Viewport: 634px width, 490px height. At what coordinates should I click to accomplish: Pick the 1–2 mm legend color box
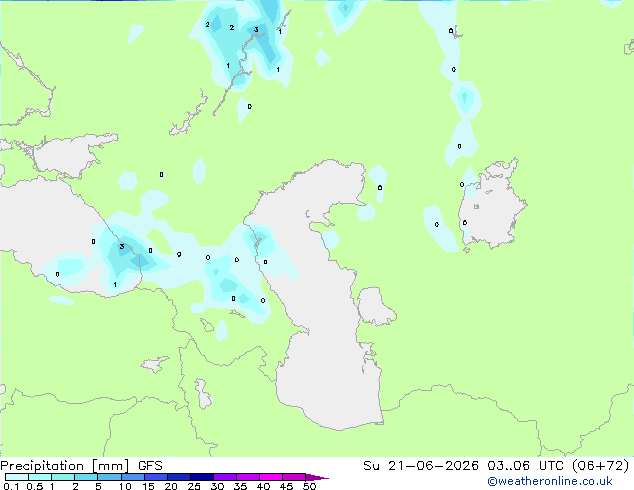pyautogui.click(x=63, y=477)
